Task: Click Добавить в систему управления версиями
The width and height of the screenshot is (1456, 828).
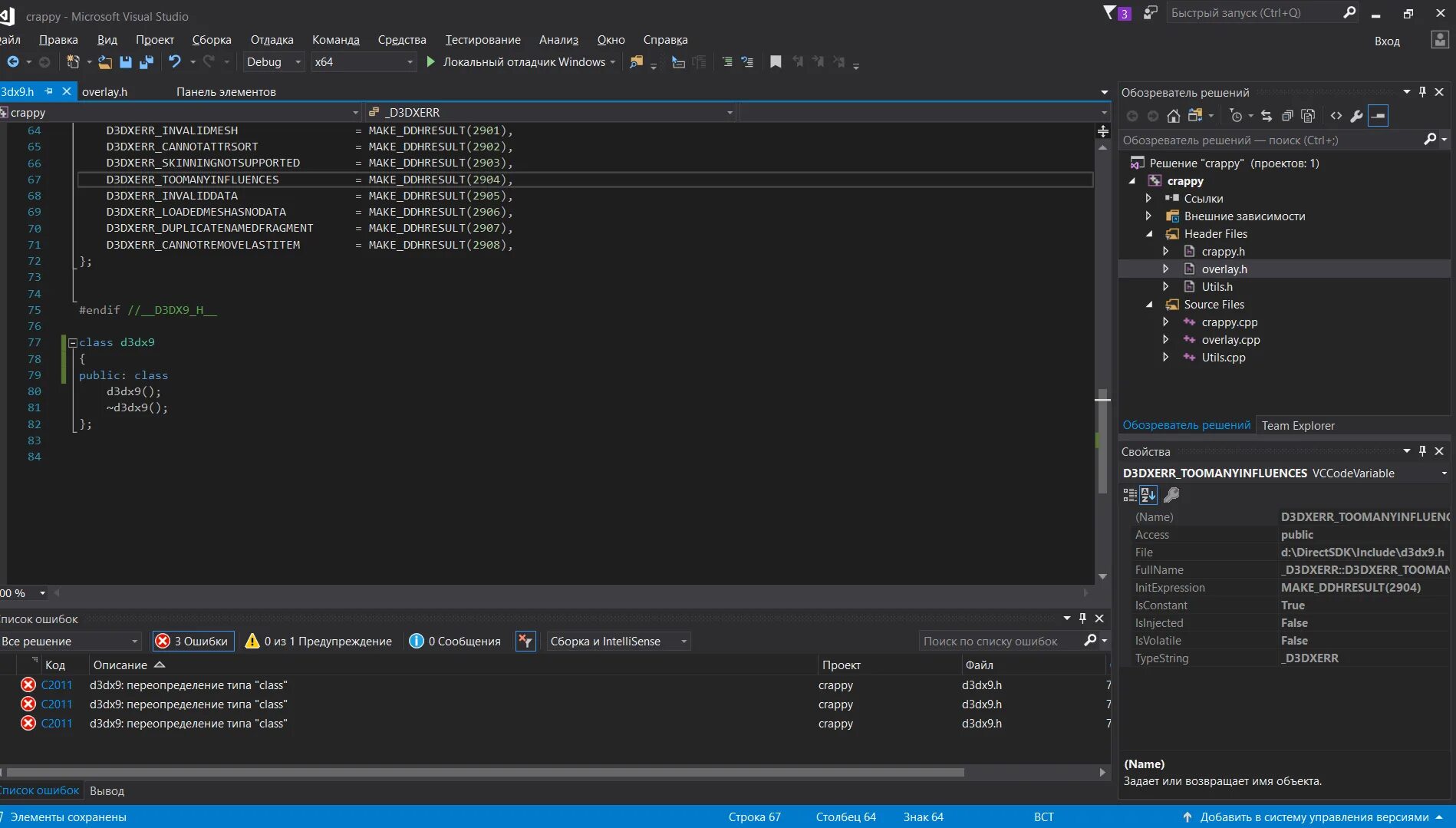Action: click(x=1314, y=816)
